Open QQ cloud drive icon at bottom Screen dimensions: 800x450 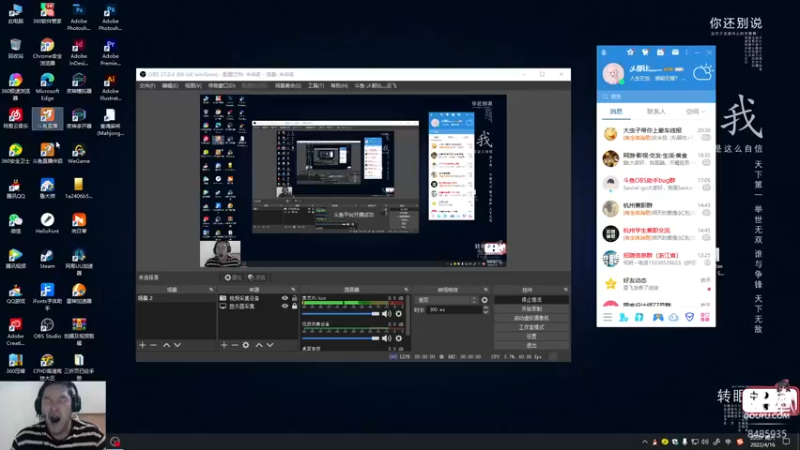point(673,317)
